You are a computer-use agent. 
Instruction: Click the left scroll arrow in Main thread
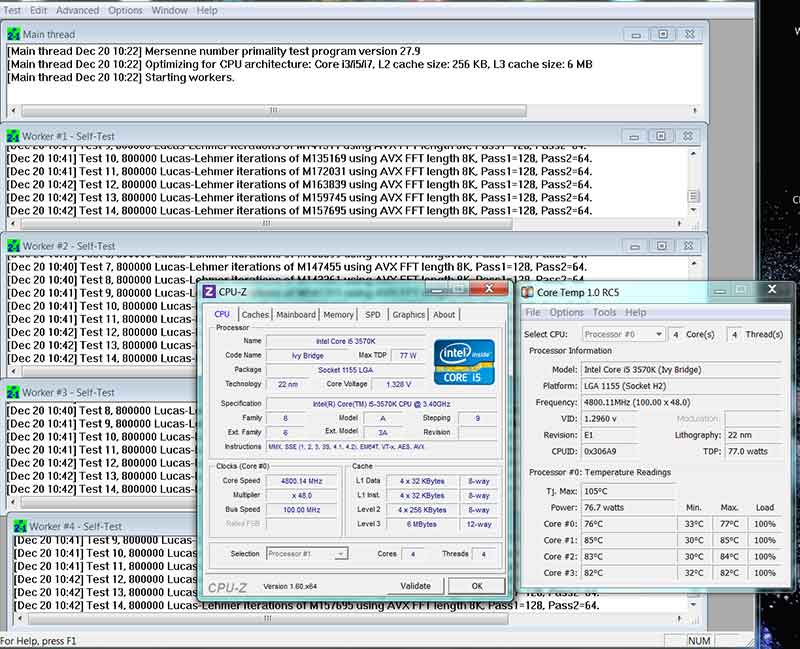13,110
